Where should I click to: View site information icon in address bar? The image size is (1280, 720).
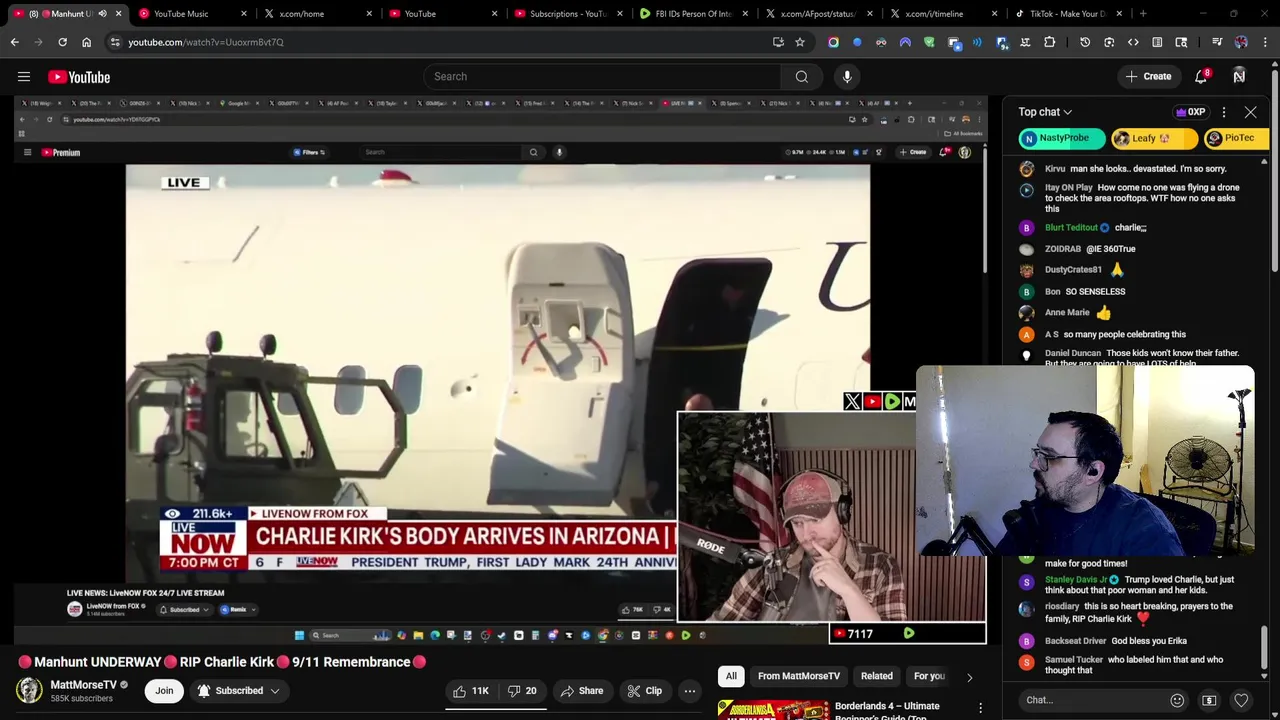point(115,42)
